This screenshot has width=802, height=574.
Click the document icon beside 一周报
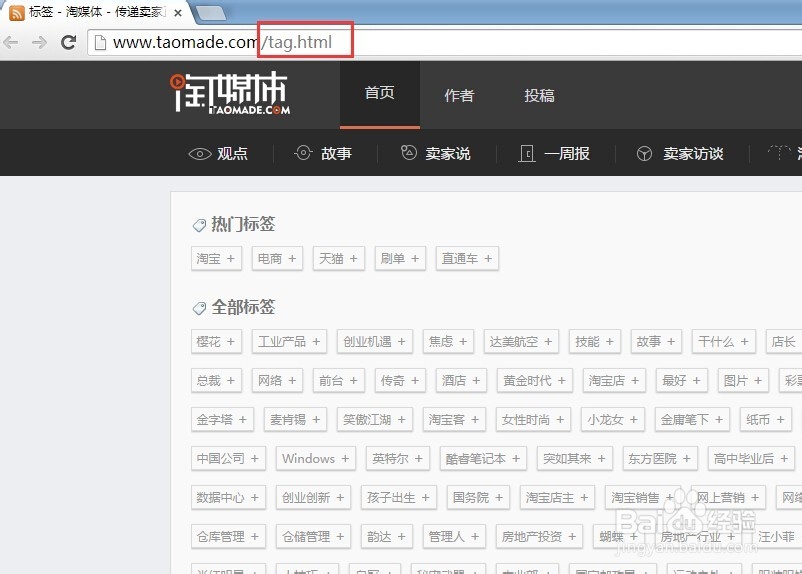pyautogui.click(x=527, y=153)
